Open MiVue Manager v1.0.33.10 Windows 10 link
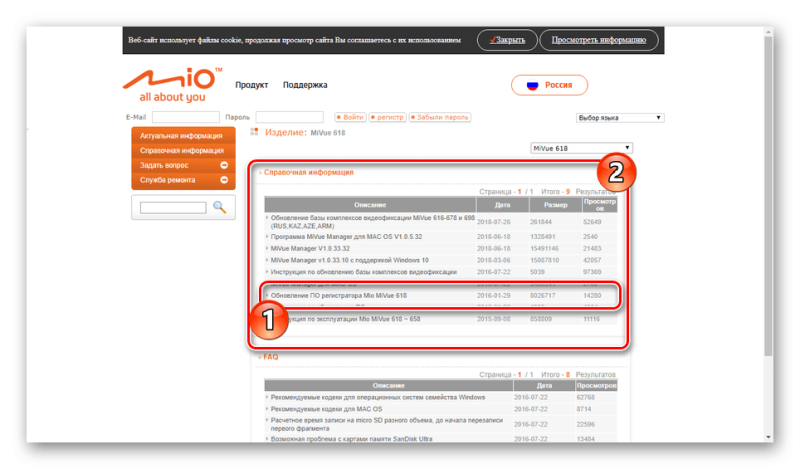 point(349,260)
